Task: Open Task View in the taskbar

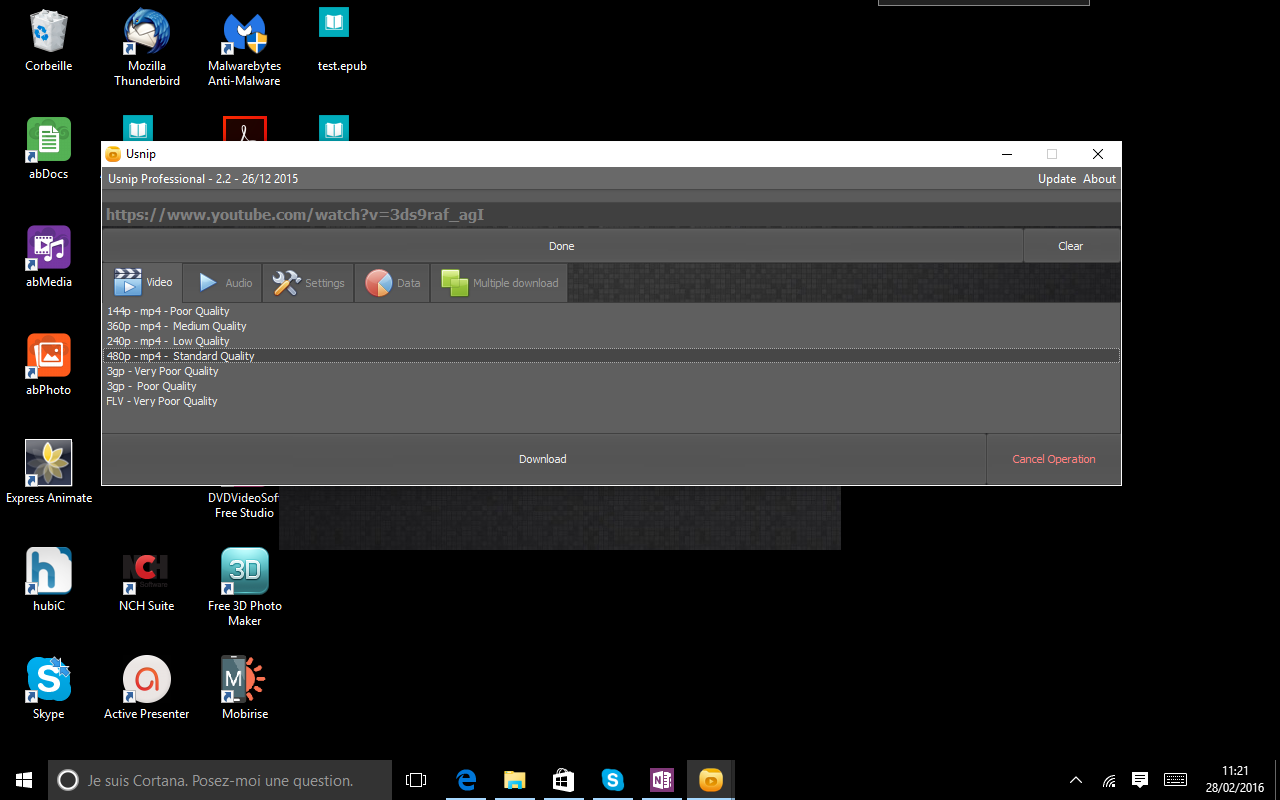Action: tap(416, 780)
